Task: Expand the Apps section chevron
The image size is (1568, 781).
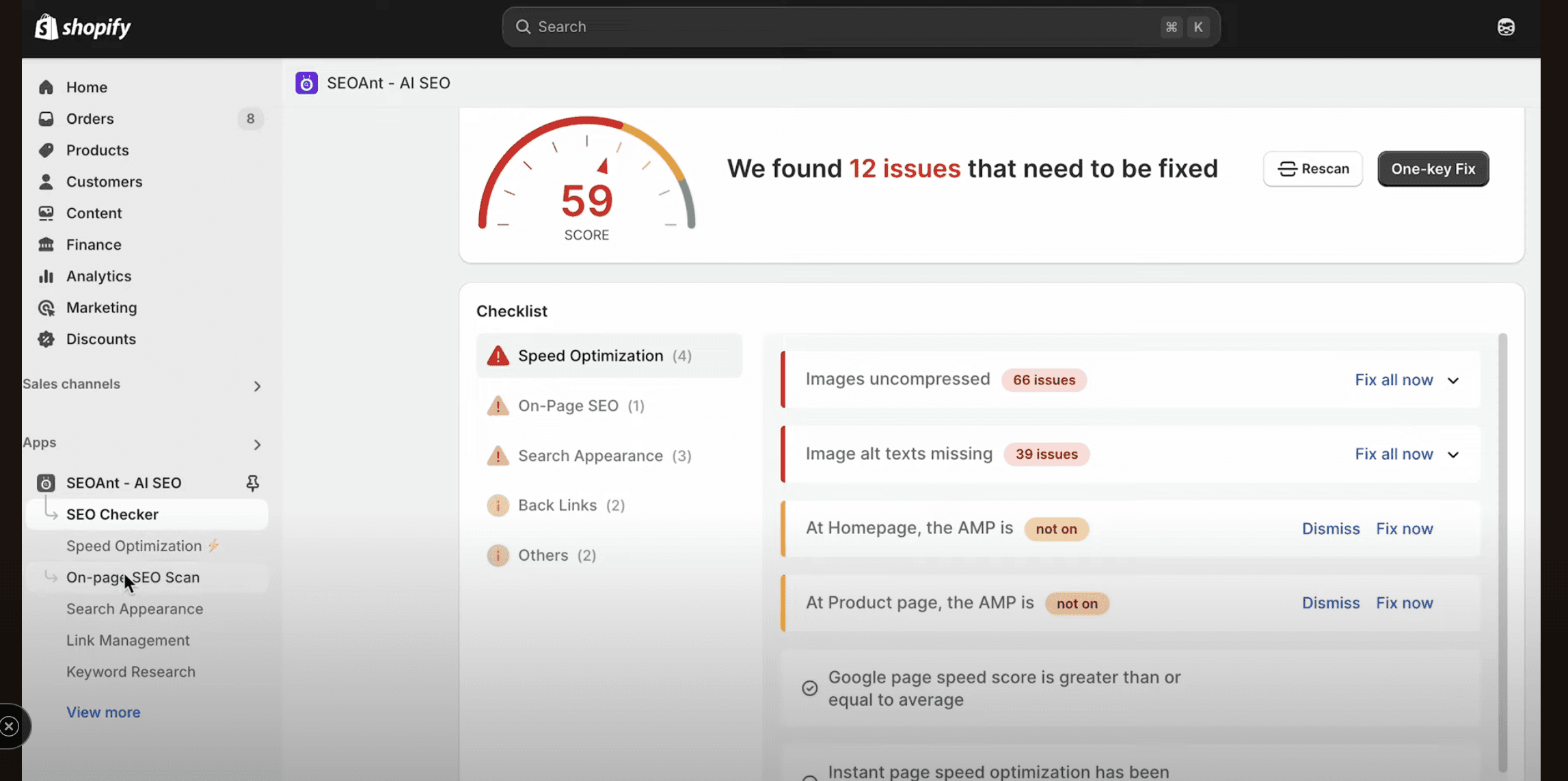Action: (257, 445)
